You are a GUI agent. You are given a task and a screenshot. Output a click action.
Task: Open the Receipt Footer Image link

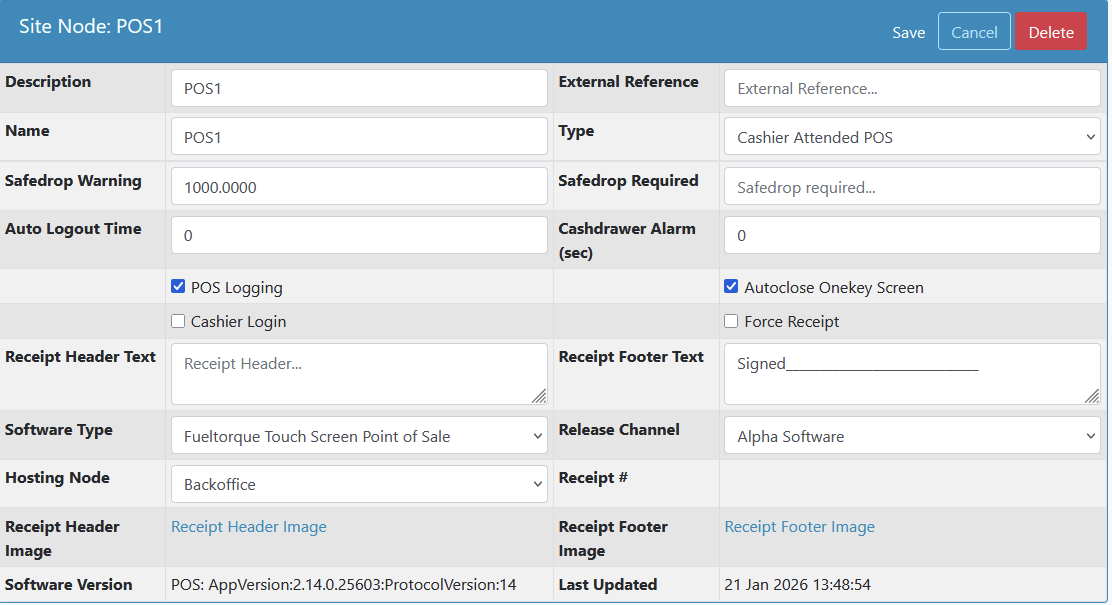799,526
